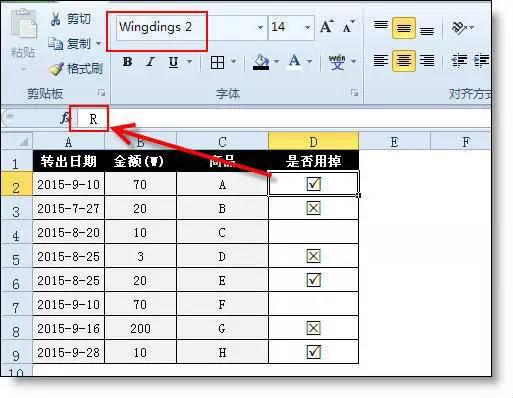Screen dimensions: 513x398
Task: Expand the font name dropdown list
Action: 260,27
